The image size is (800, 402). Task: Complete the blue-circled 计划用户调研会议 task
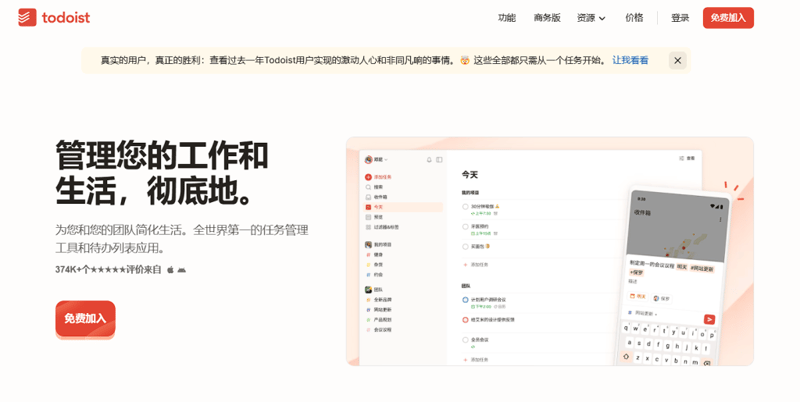(x=465, y=300)
